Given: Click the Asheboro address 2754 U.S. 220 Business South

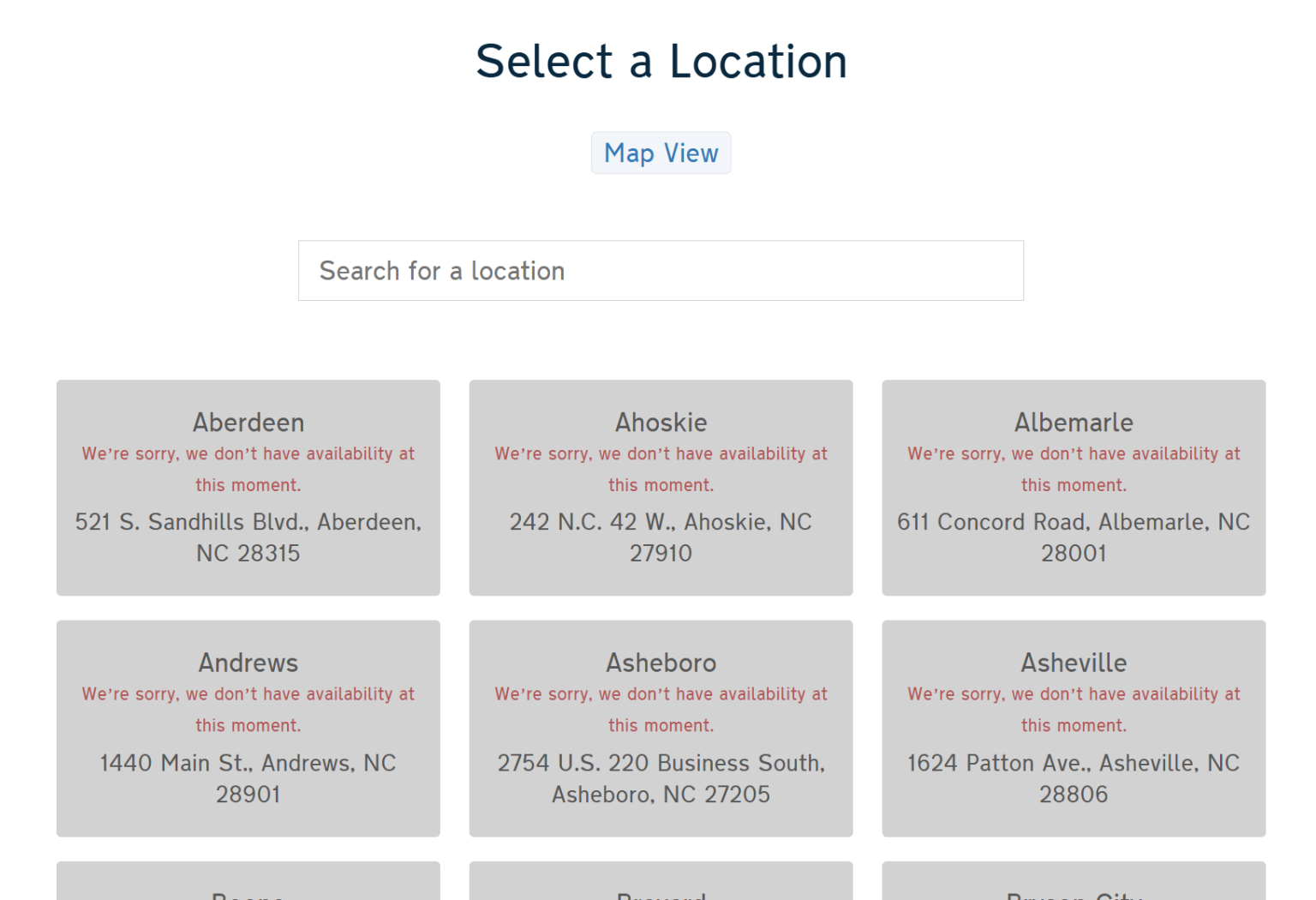Looking at the screenshot, I should (x=661, y=777).
